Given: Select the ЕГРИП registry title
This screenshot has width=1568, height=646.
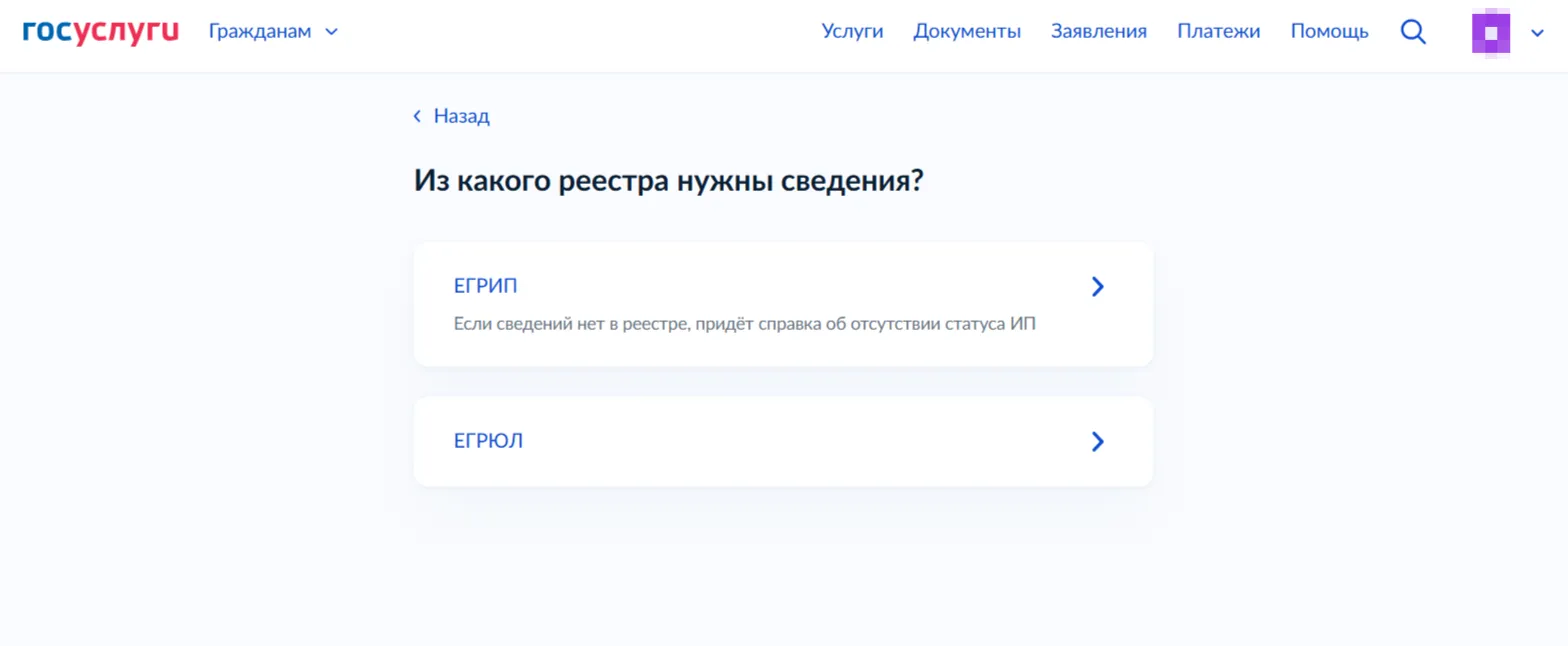Looking at the screenshot, I should [485, 287].
